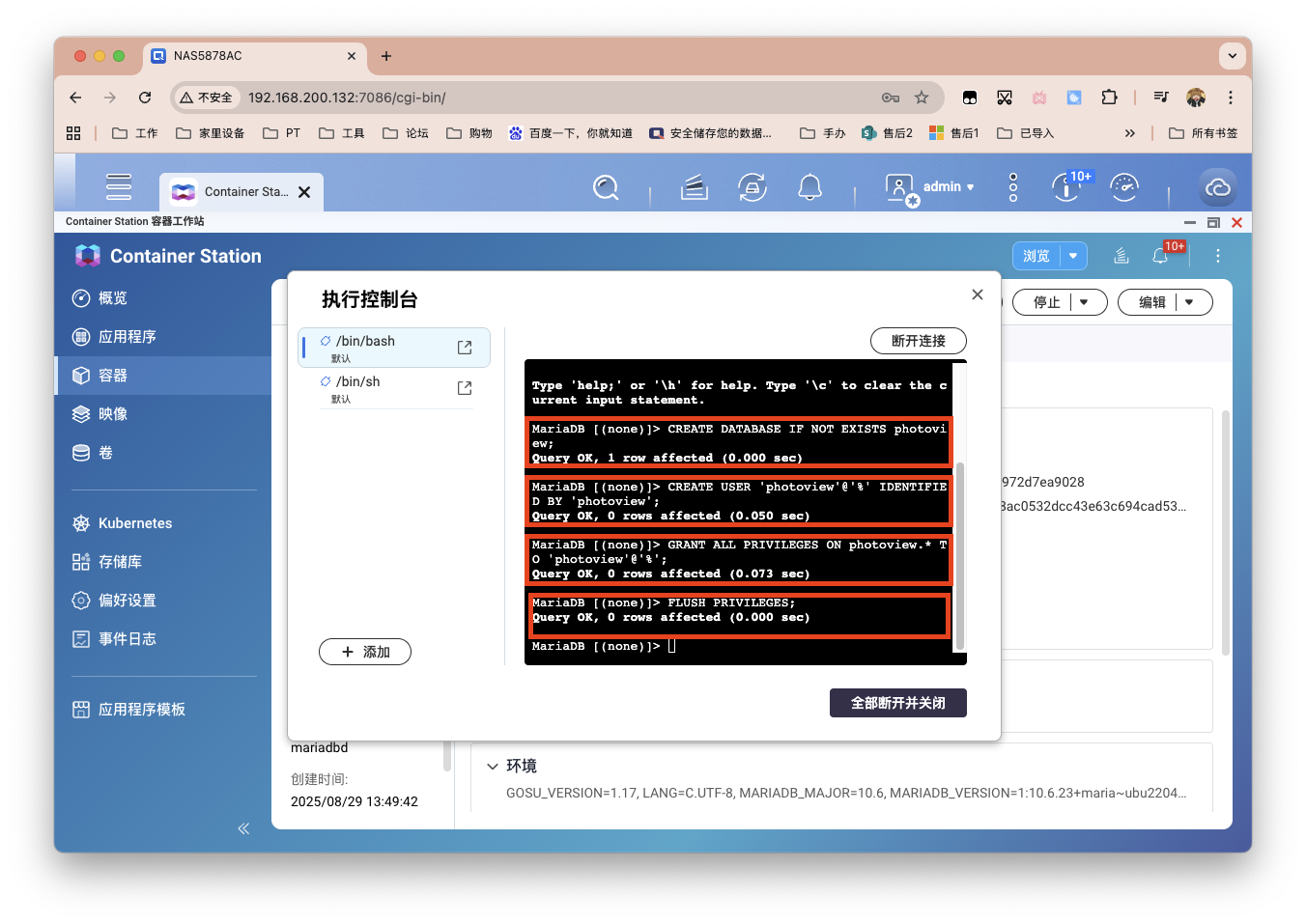The width and height of the screenshot is (1306, 924).
Task: Click the 断开连接 button
Action: (x=918, y=341)
